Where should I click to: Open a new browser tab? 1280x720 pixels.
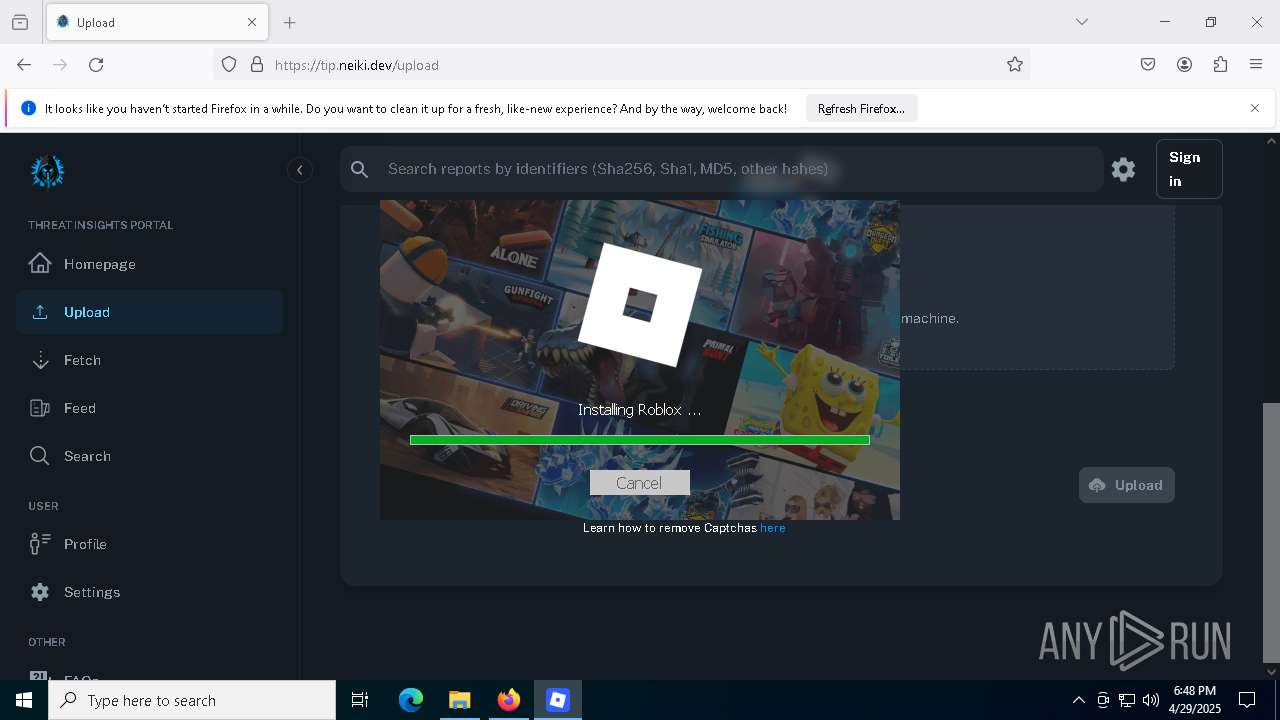point(290,22)
